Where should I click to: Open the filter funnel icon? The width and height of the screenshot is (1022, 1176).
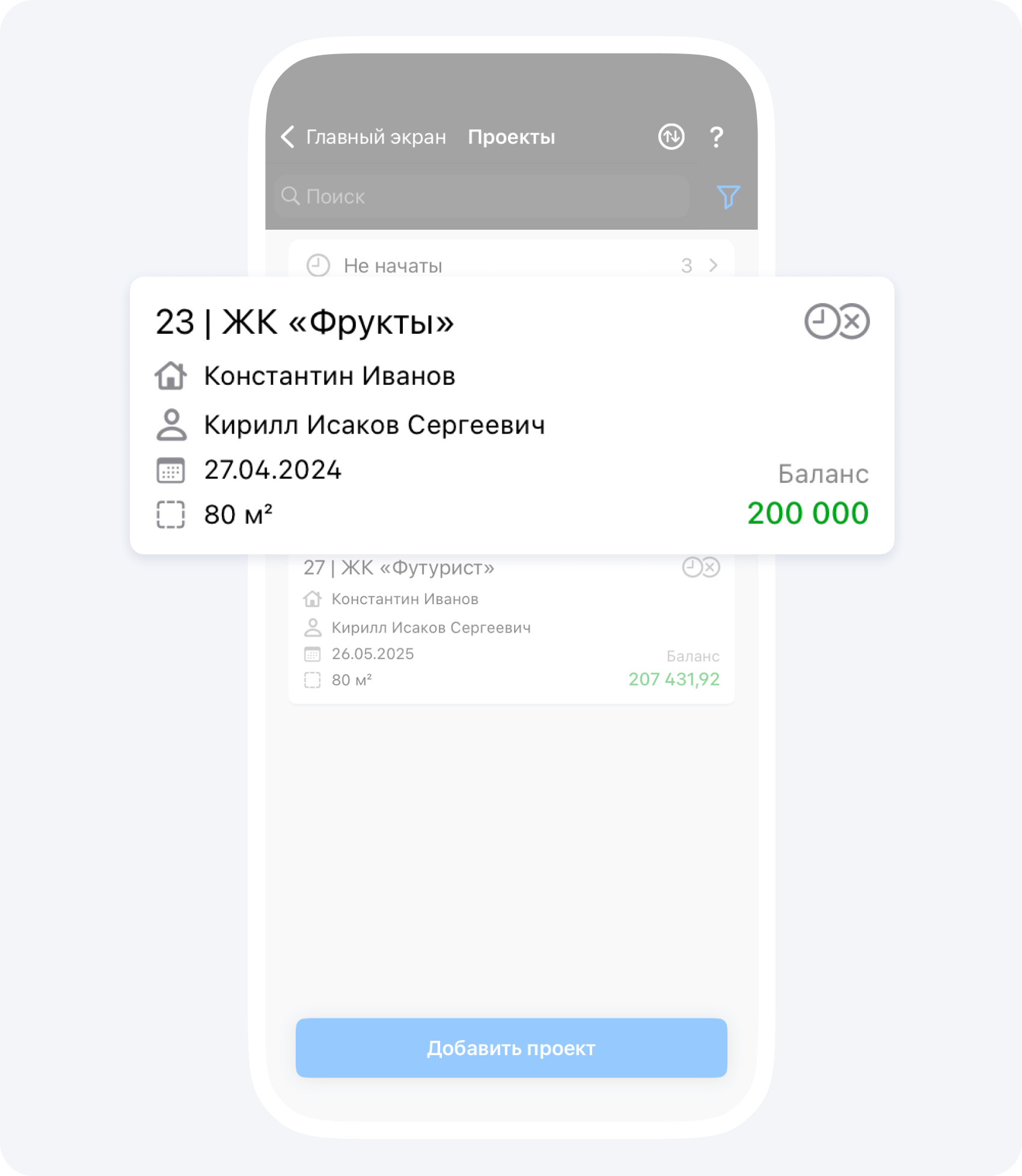coord(728,197)
